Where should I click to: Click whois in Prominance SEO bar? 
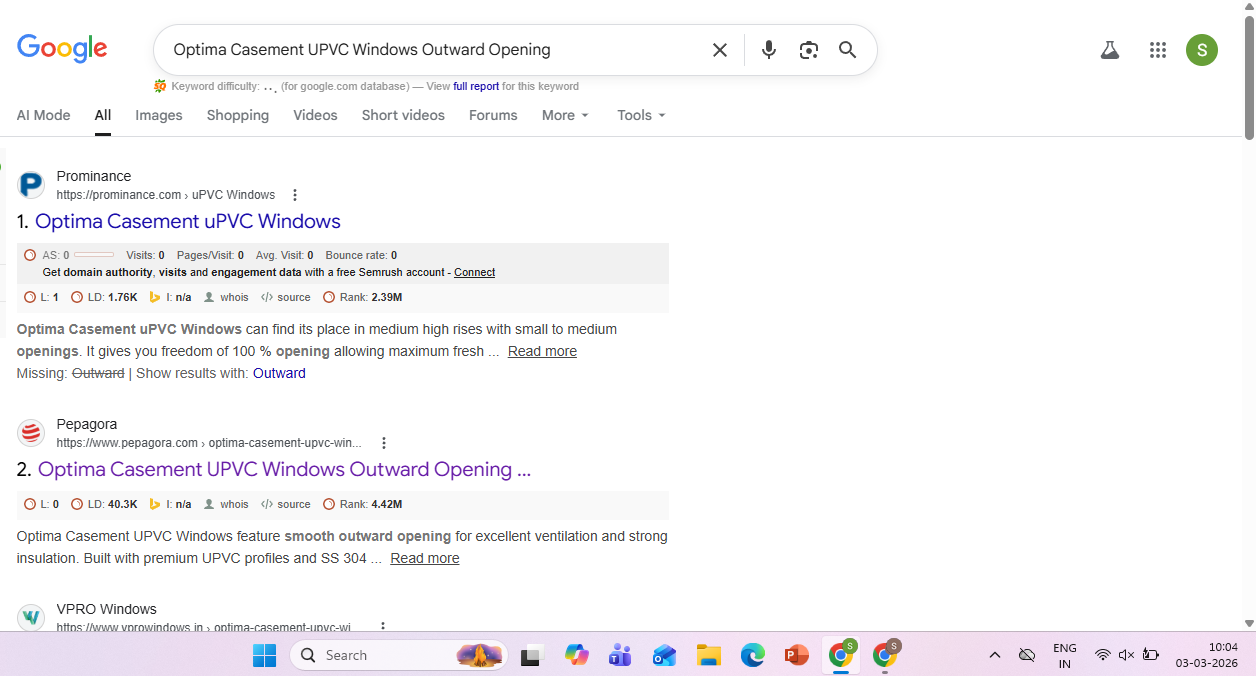click(226, 297)
